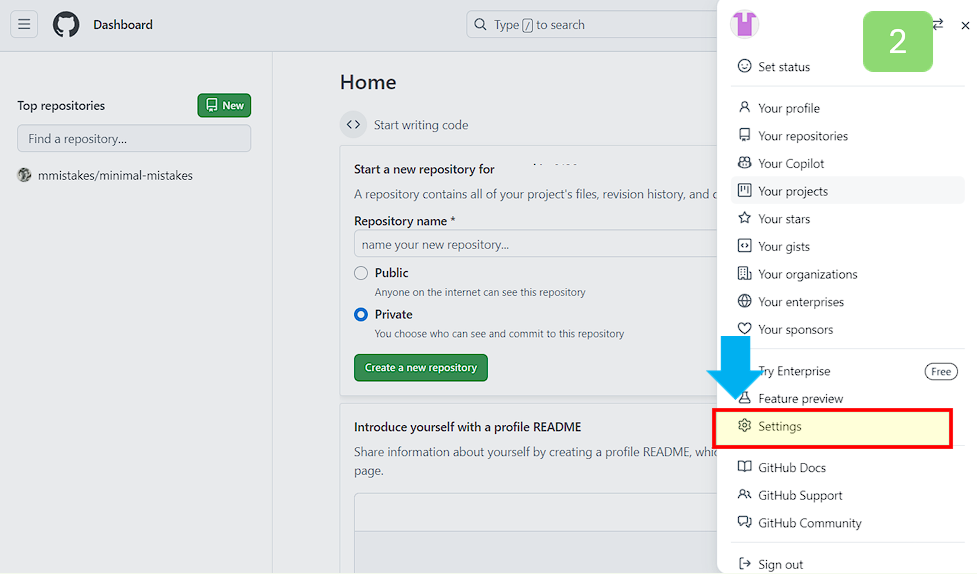Open mmistakes/minimal-mistakes repository link
The height and width of the screenshot is (574, 977).
[115, 176]
